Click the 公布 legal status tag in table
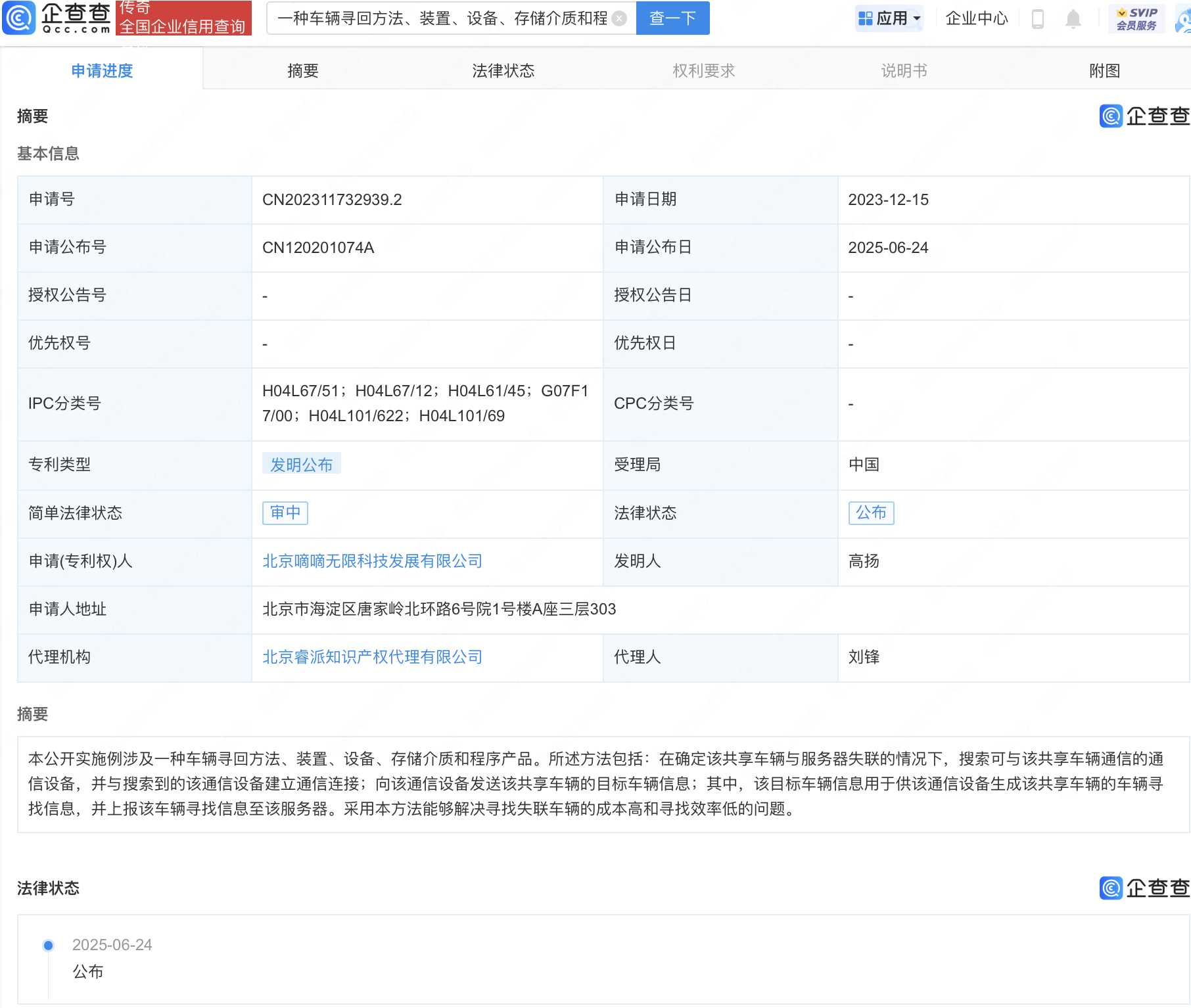This screenshot has width=1191, height=1008. pyautogui.click(x=871, y=513)
